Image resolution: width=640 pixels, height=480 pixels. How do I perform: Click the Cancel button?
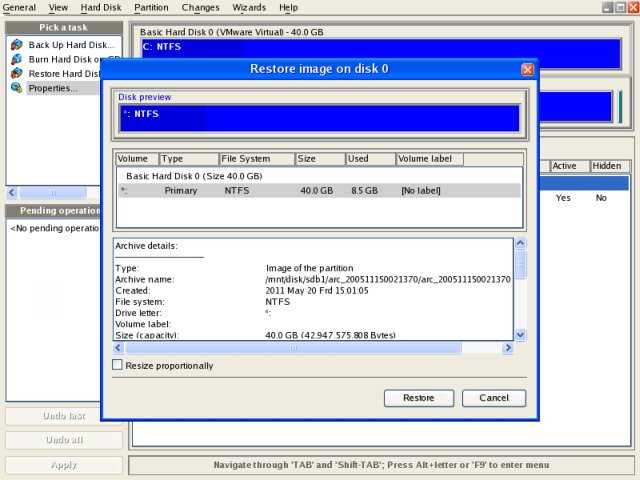(494, 398)
